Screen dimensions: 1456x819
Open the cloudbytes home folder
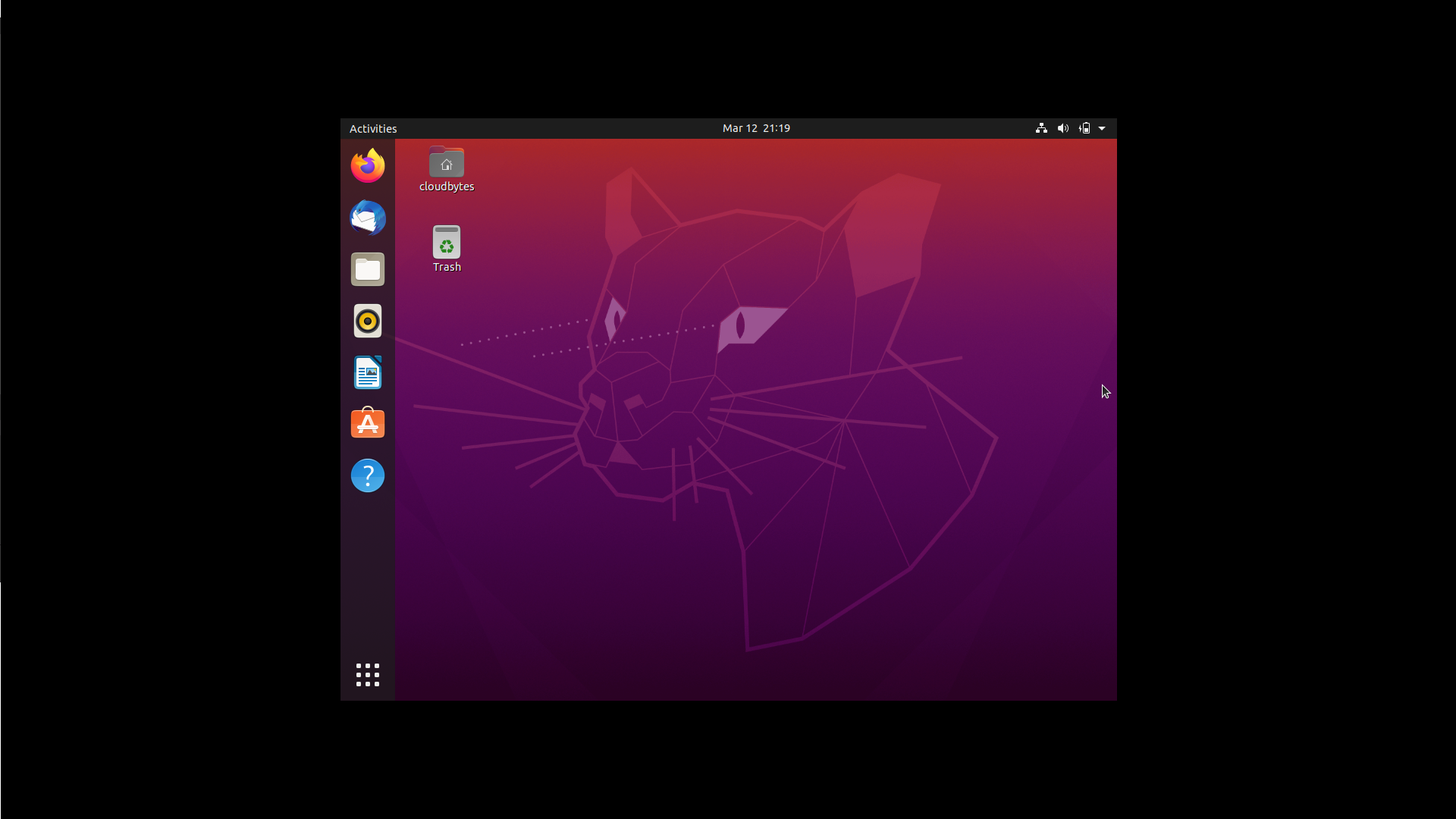pyautogui.click(x=446, y=164)
